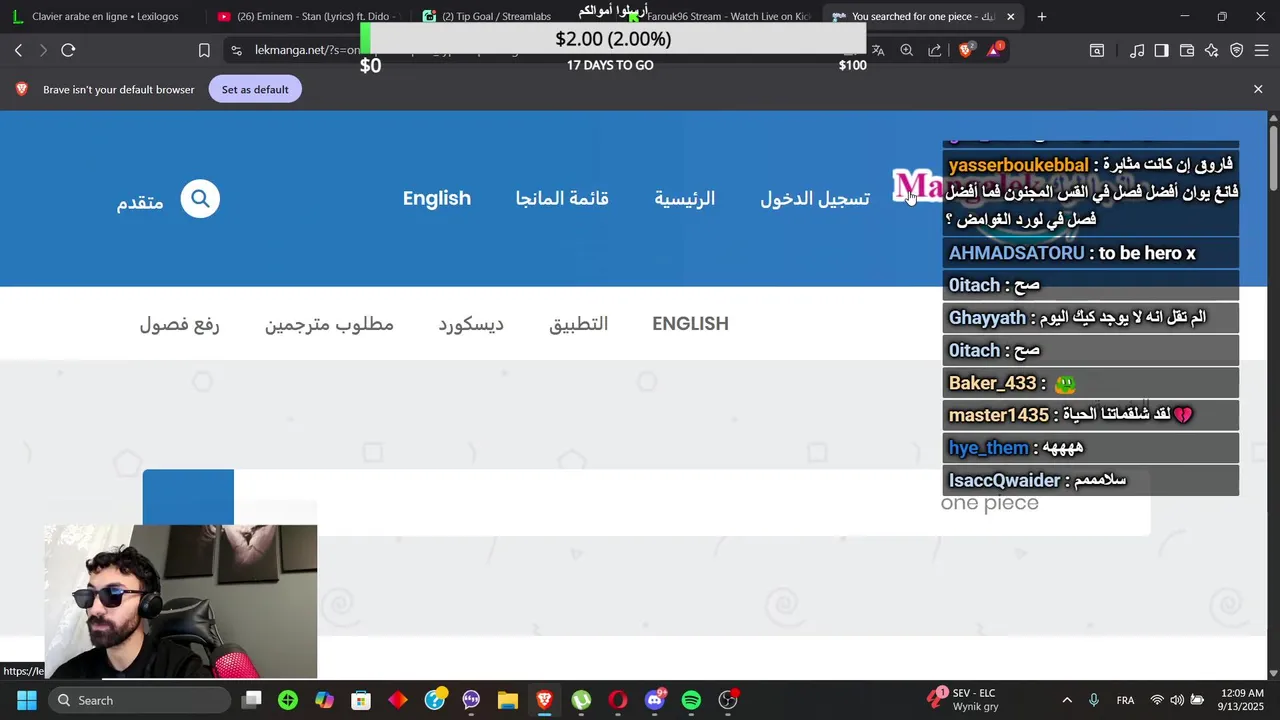Click تسجيل الدخول login link

pos(815,198)
